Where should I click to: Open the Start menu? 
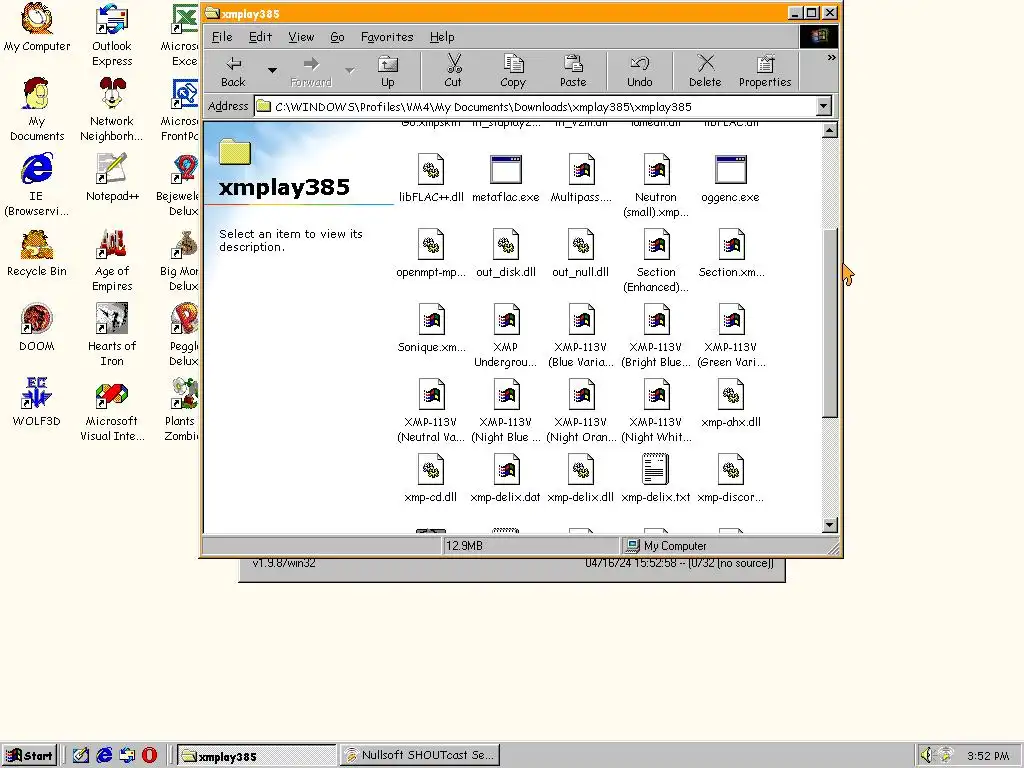pyautogui.click(x=29, y=756)
